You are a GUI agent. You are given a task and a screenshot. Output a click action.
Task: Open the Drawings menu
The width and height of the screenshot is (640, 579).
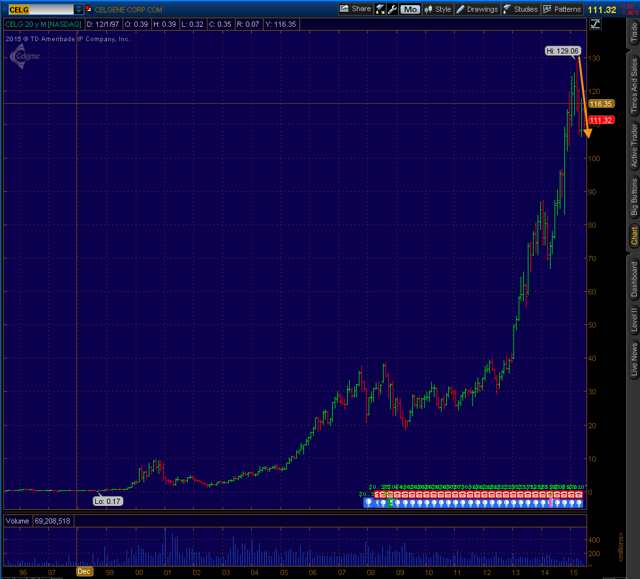coord(477,9)
